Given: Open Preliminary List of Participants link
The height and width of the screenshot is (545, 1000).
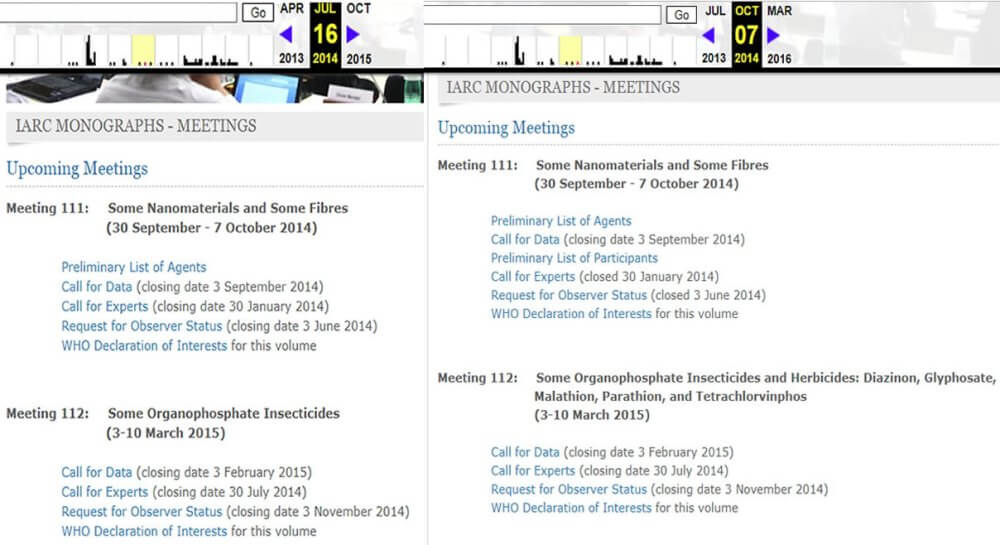Looking at the screenshot, I should [x=574, y=258].
